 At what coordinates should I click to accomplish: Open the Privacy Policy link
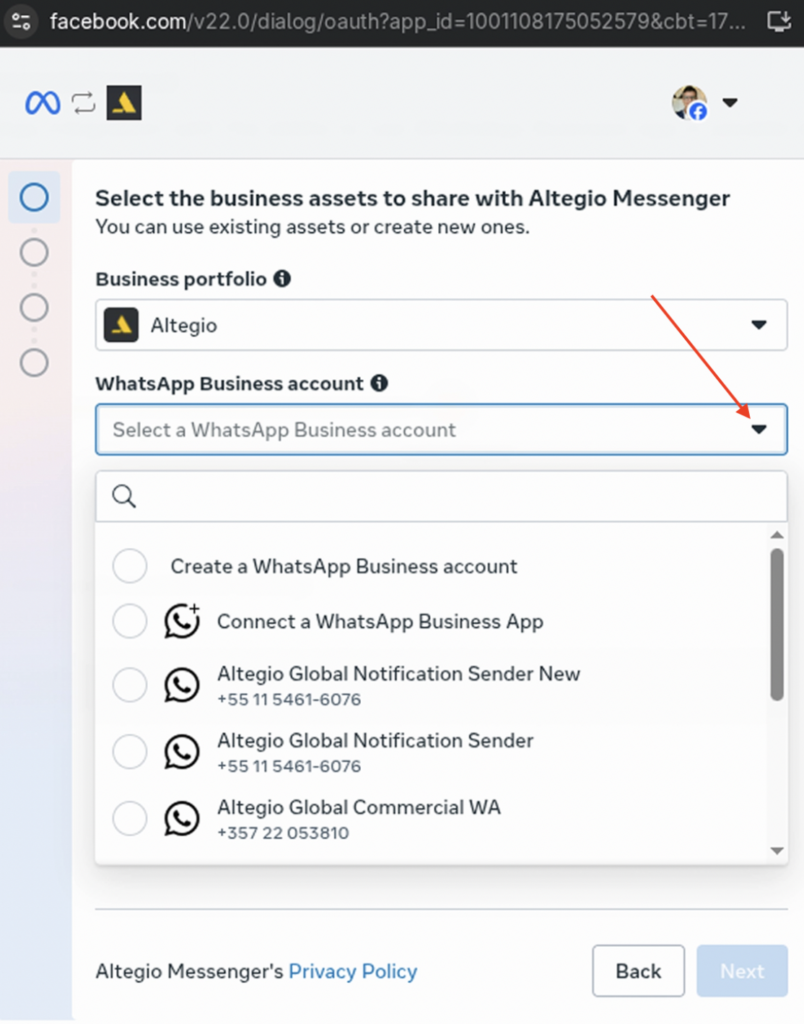[x=352, y=971]
